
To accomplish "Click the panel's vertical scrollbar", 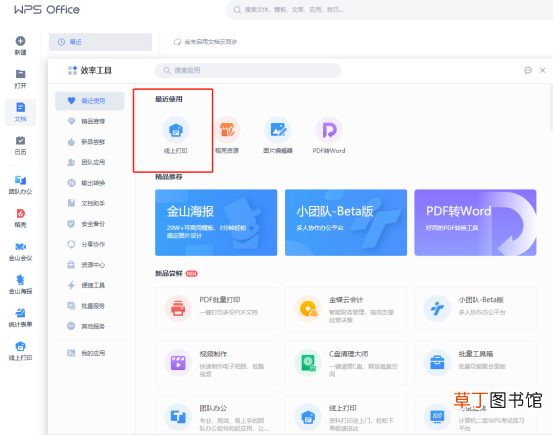I will tap(551, 107).
